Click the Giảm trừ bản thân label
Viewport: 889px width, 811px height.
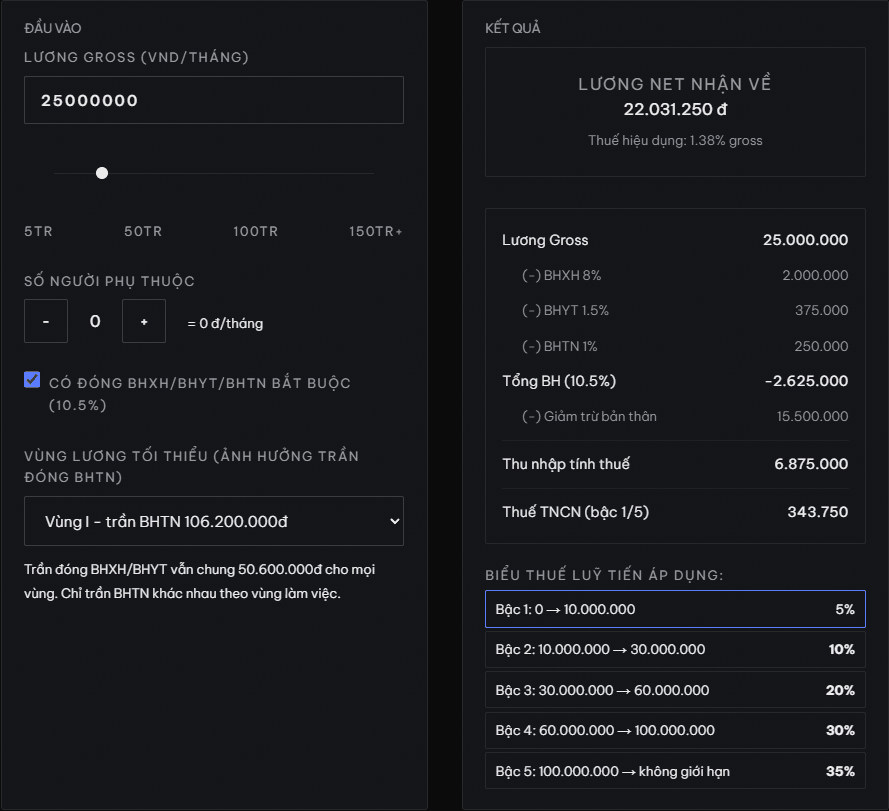[x=589, y=416]
